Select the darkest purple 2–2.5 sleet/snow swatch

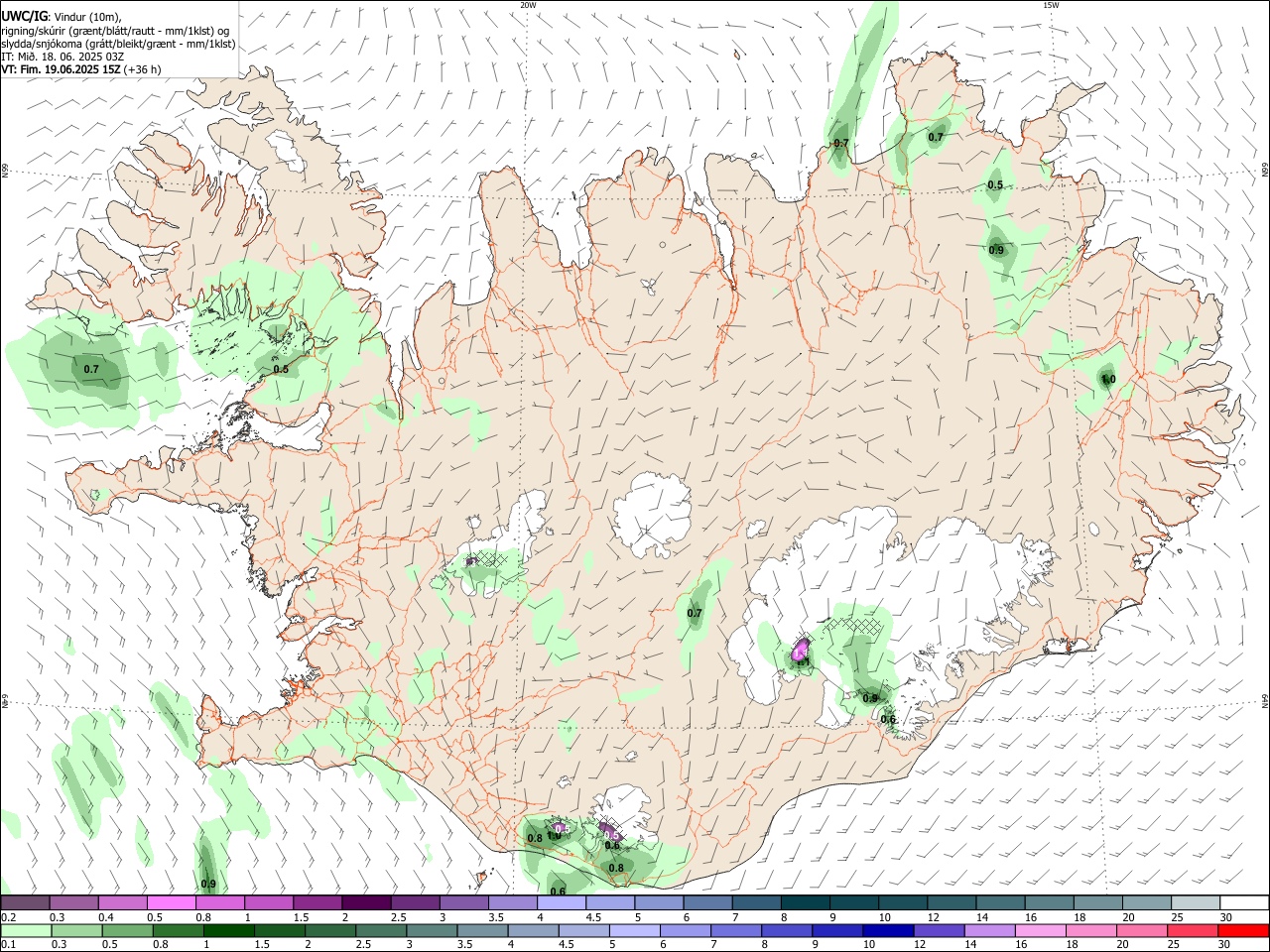[367, 903]
